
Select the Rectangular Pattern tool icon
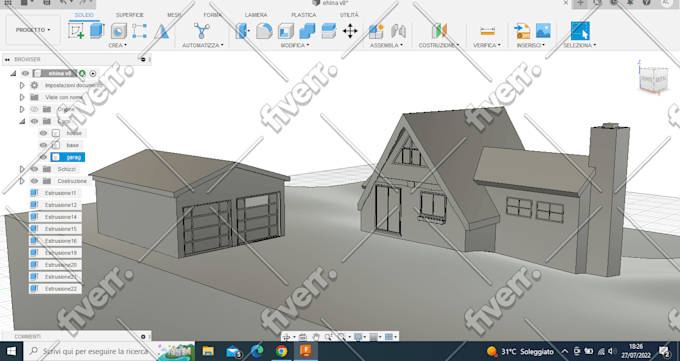pos(139,31)
